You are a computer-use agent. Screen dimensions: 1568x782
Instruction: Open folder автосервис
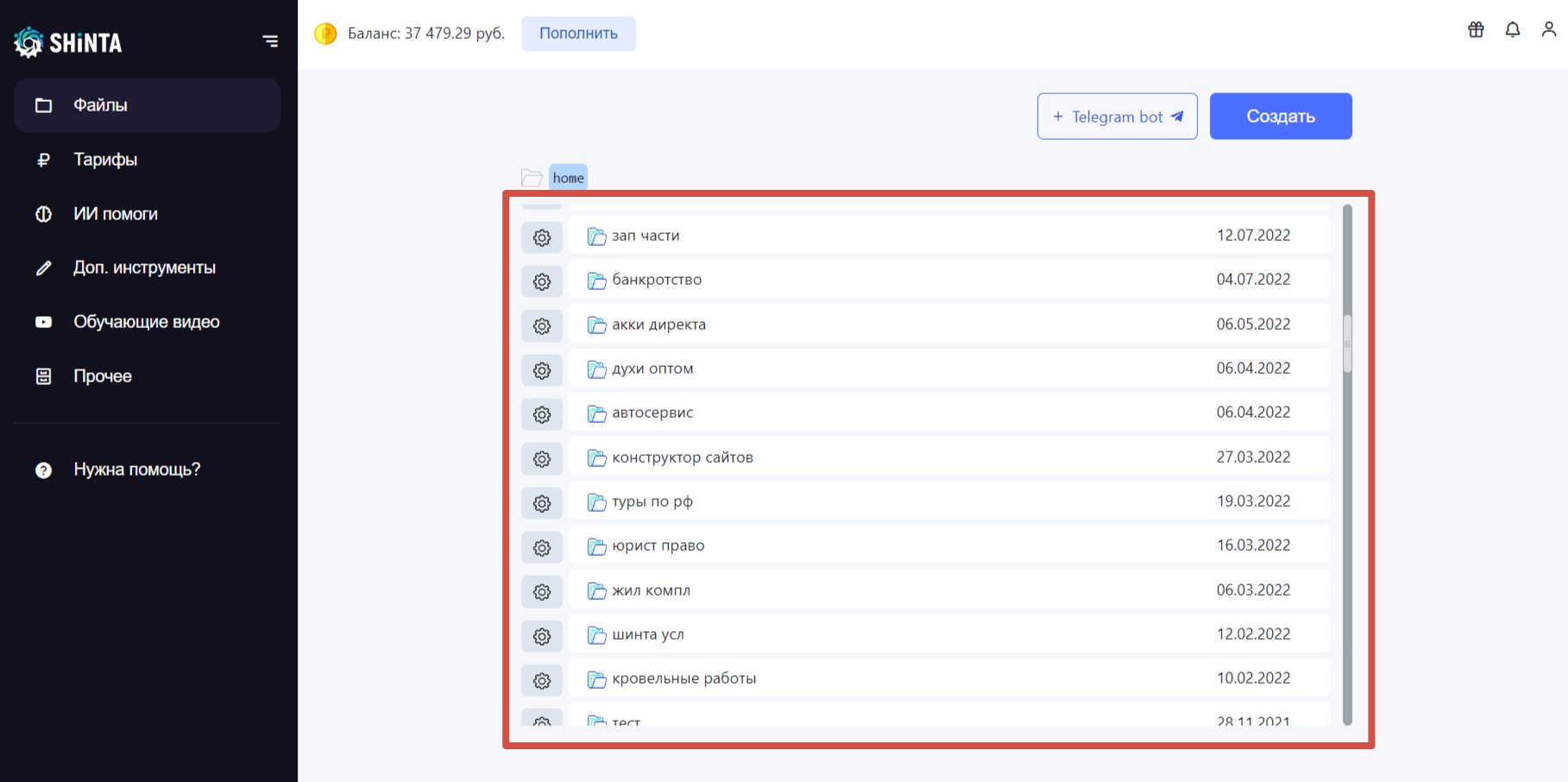point(949,413)
